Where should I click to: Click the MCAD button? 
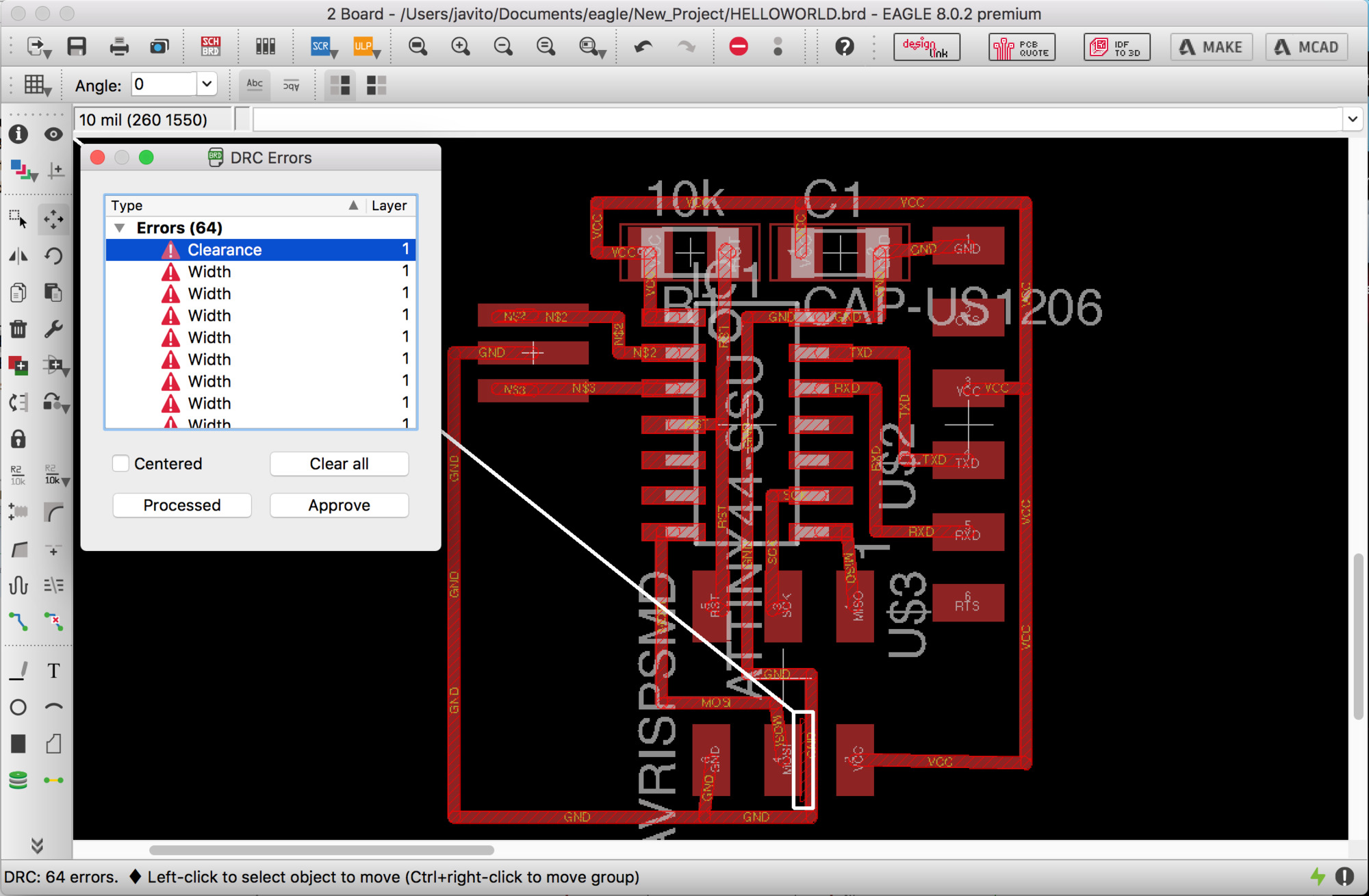pos(1306,47)
